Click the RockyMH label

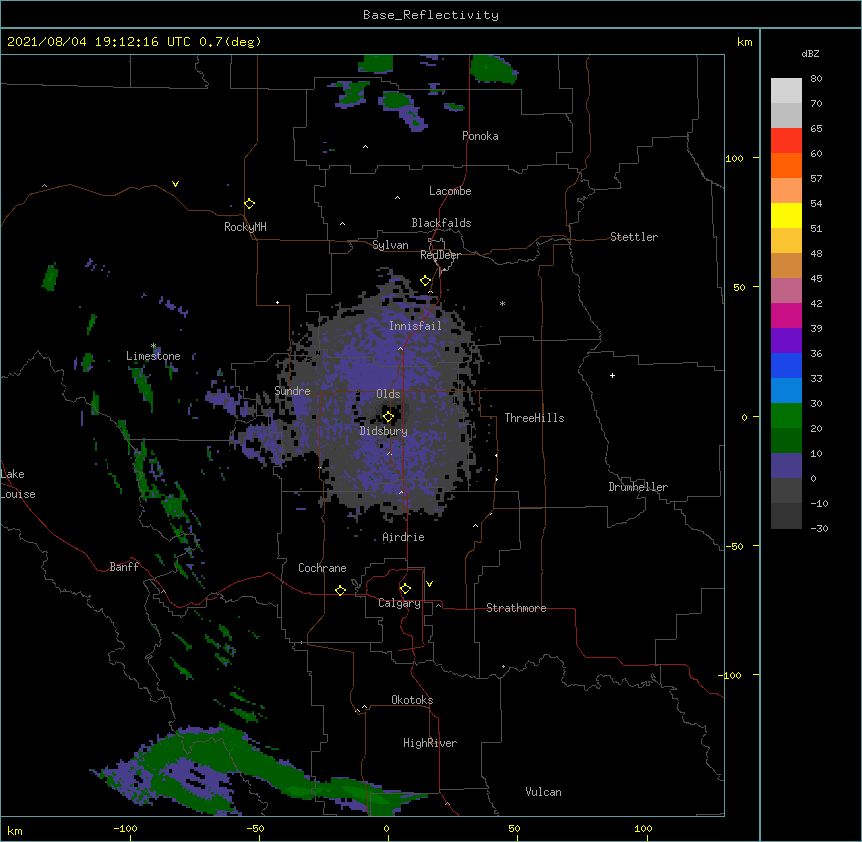coord(245,227)
